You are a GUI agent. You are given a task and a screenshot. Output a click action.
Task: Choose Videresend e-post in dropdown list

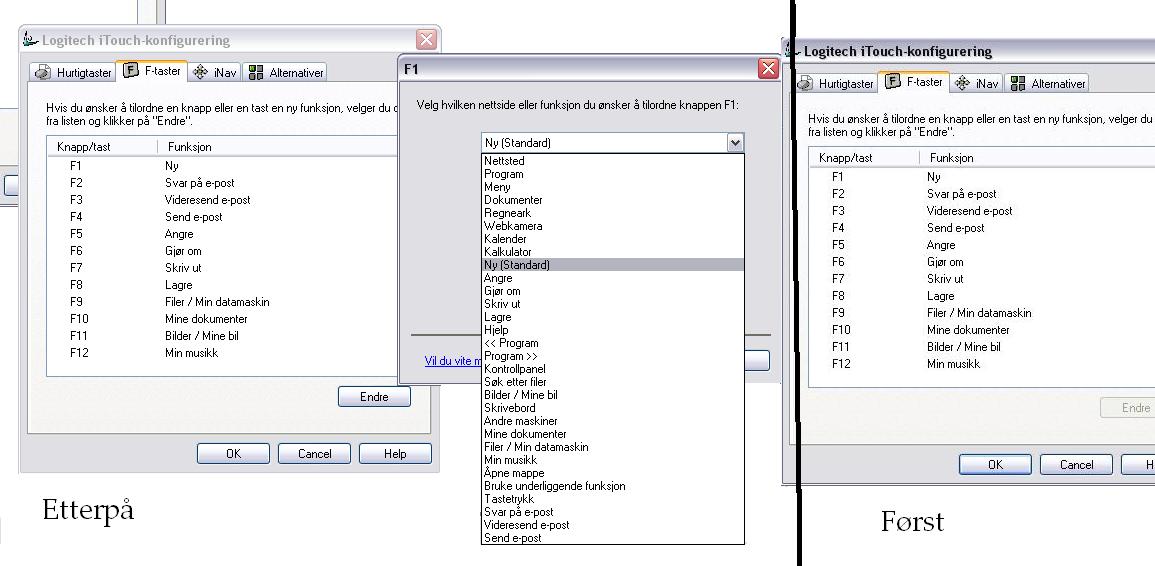612,525
